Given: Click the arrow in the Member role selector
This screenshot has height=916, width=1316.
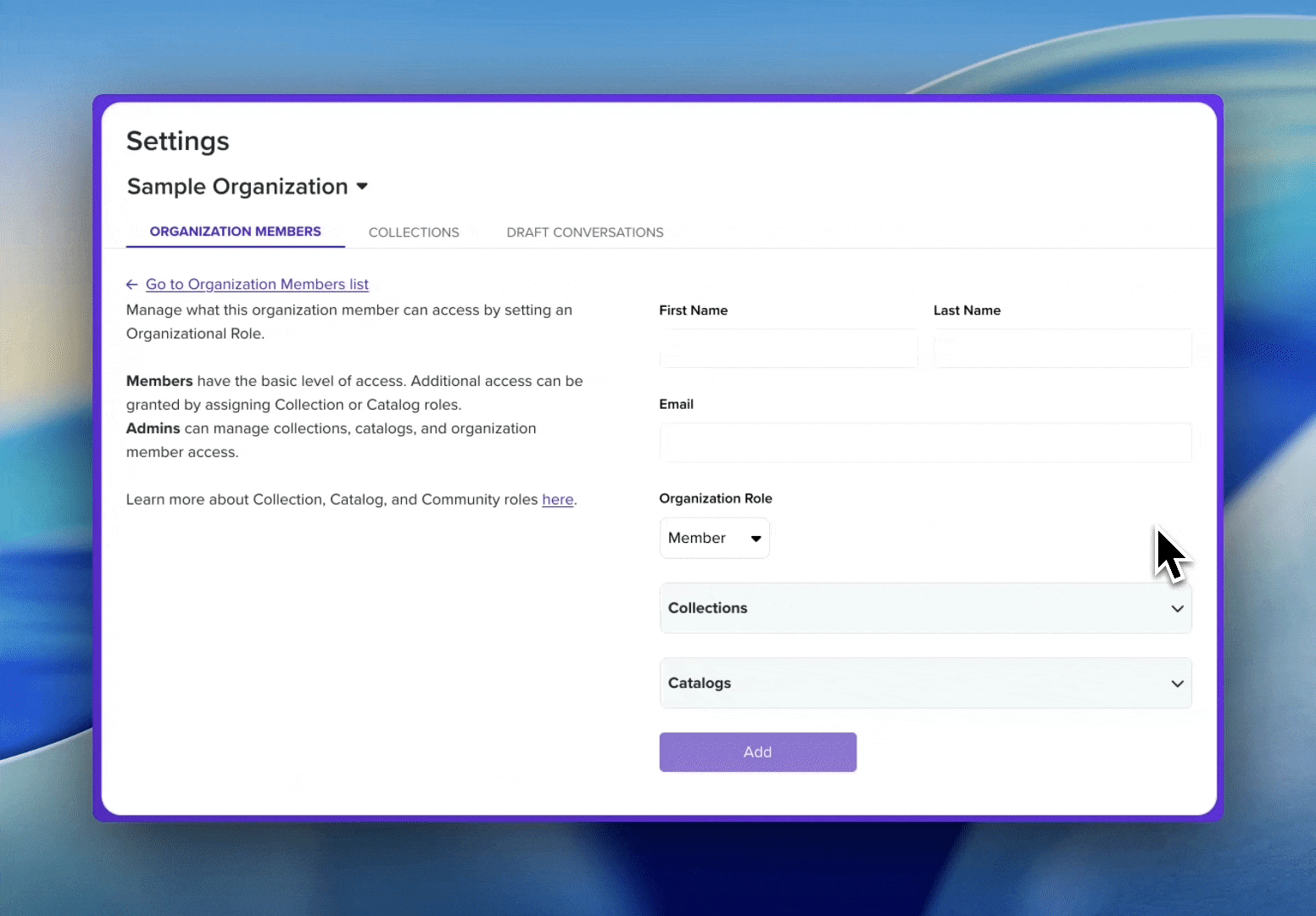Looking at the screenshot, I should click(756, 539).
